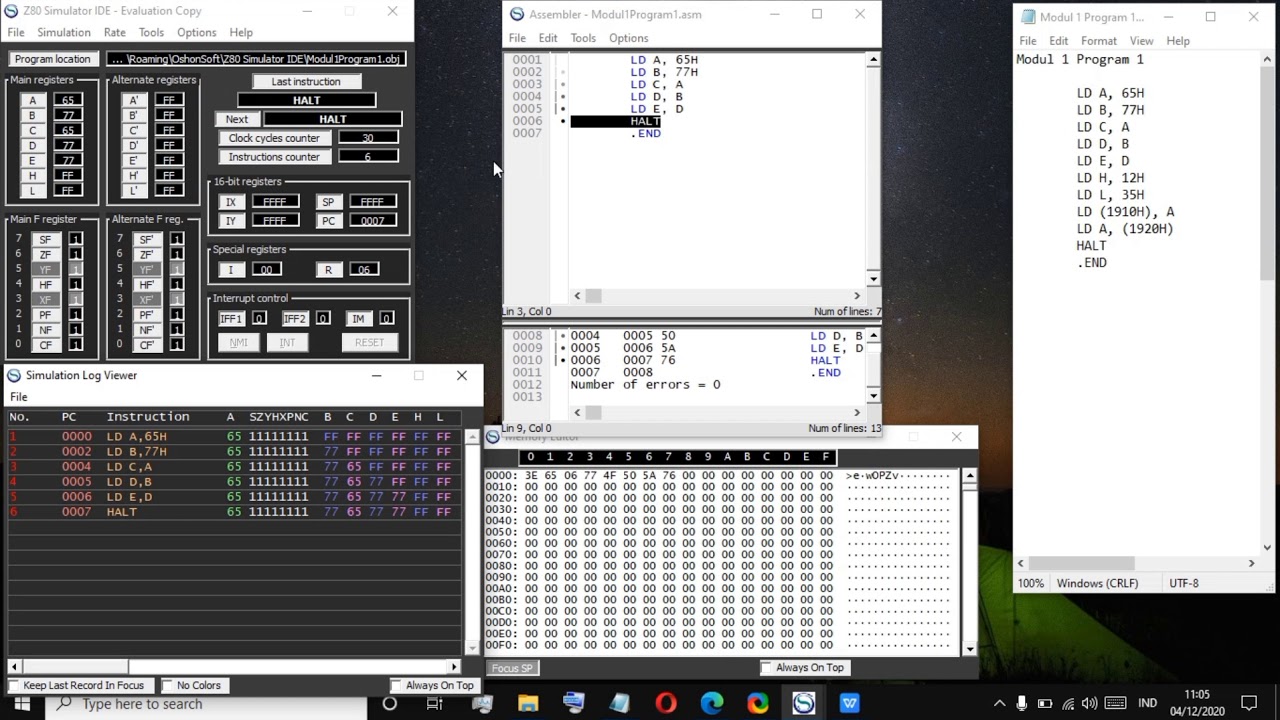Click the Focus SP button in Memory Editor
1280x720 pixels.
pyautogui.click(x=513, y=668)
